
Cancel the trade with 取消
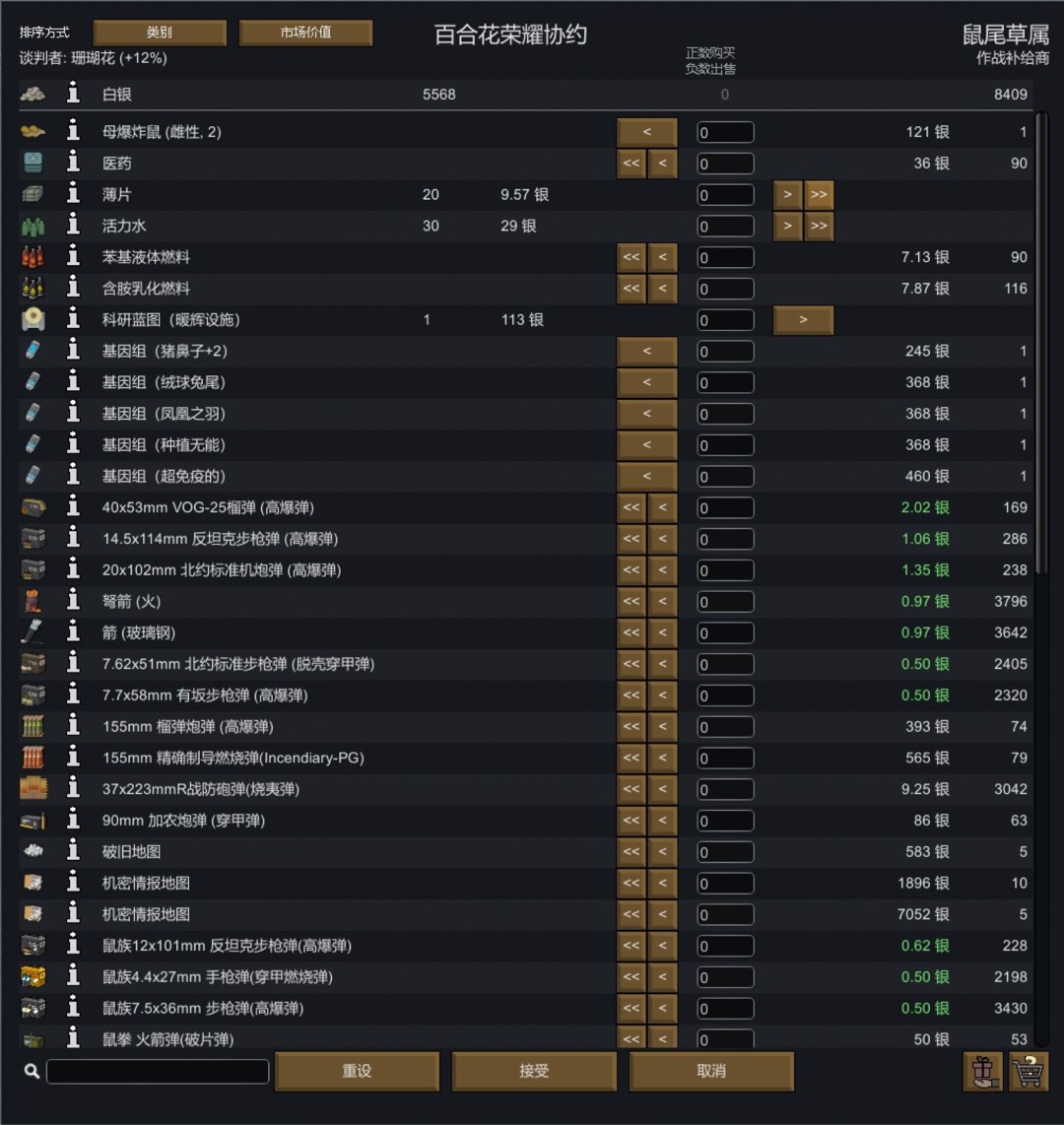[711, 1071]
